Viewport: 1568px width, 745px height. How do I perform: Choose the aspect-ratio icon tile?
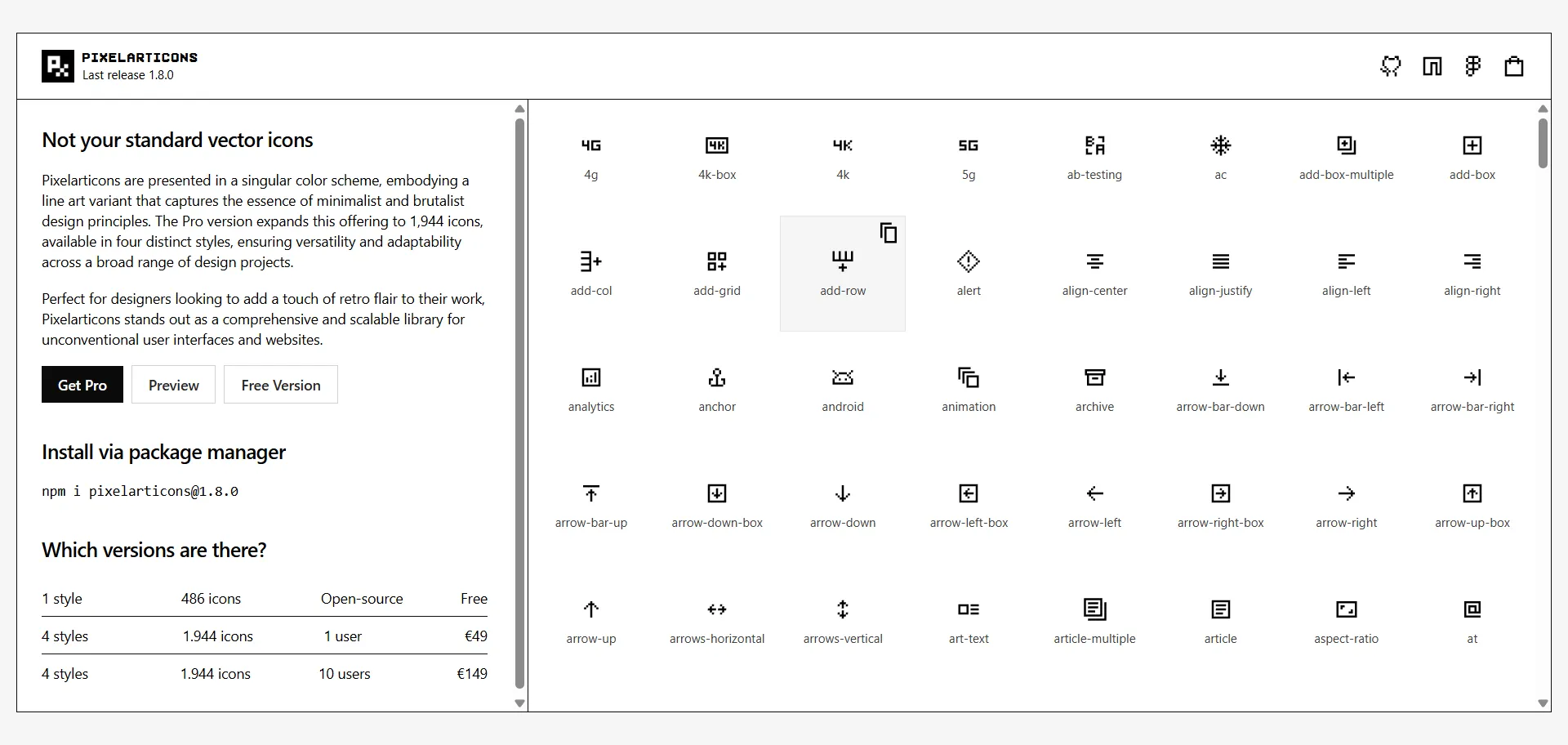tap(1346, 622)
